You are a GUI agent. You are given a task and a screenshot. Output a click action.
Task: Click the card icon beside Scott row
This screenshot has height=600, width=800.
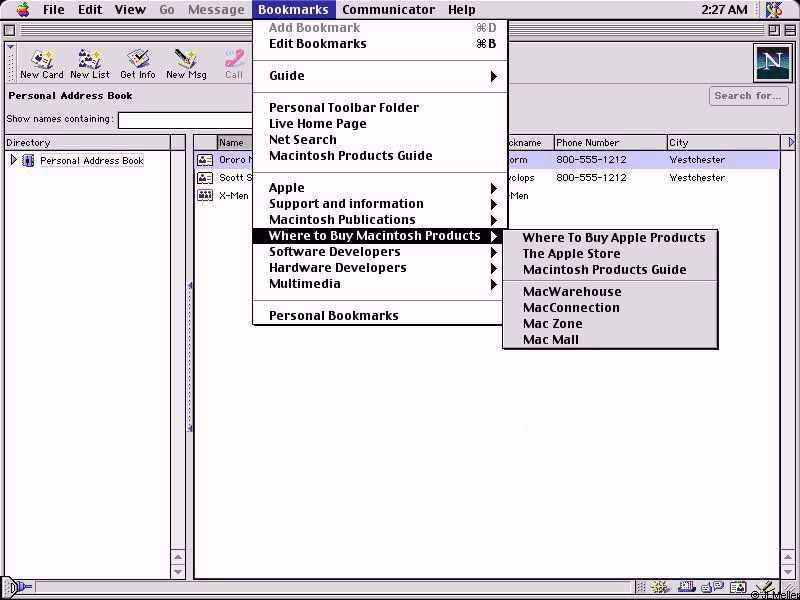tap(205, 178)
